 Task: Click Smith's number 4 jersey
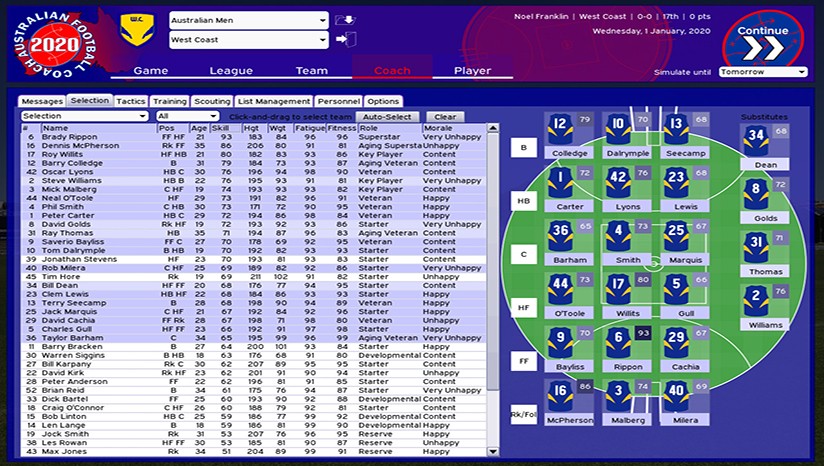(x=618, y=236)
